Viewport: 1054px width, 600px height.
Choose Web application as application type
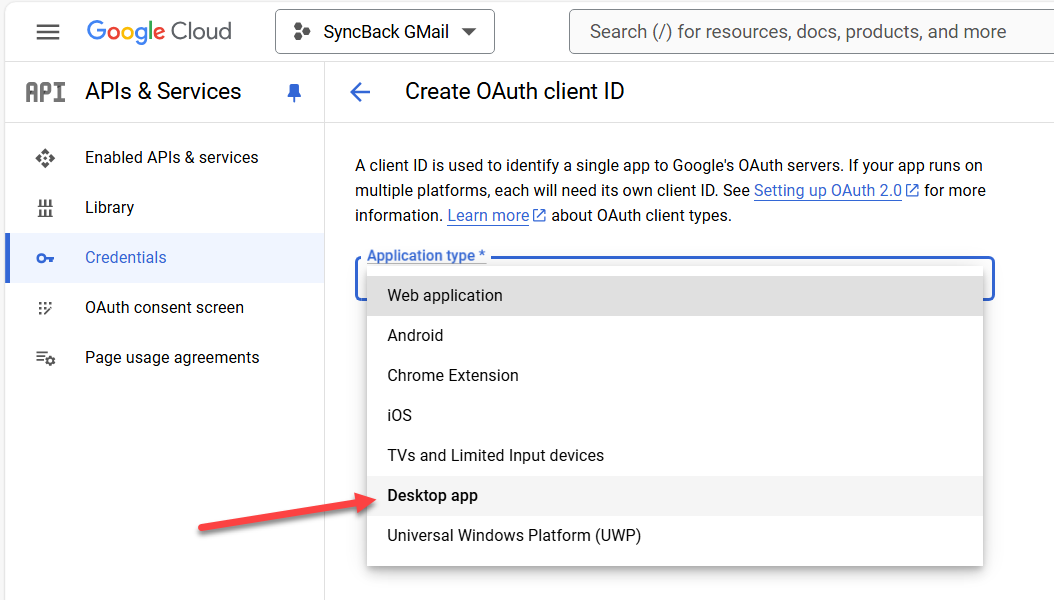(x=675, y=296)
